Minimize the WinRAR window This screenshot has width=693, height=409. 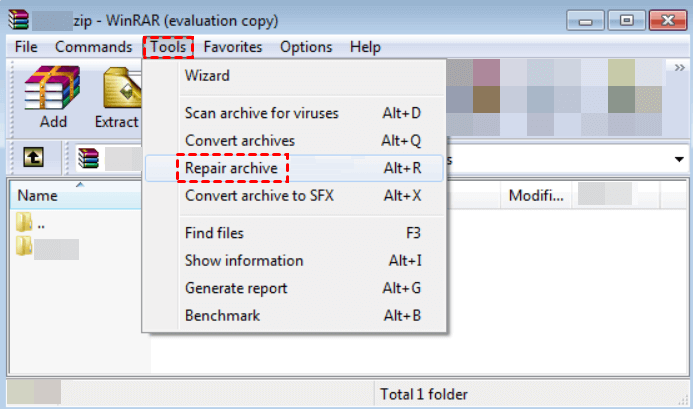[586, 20]
